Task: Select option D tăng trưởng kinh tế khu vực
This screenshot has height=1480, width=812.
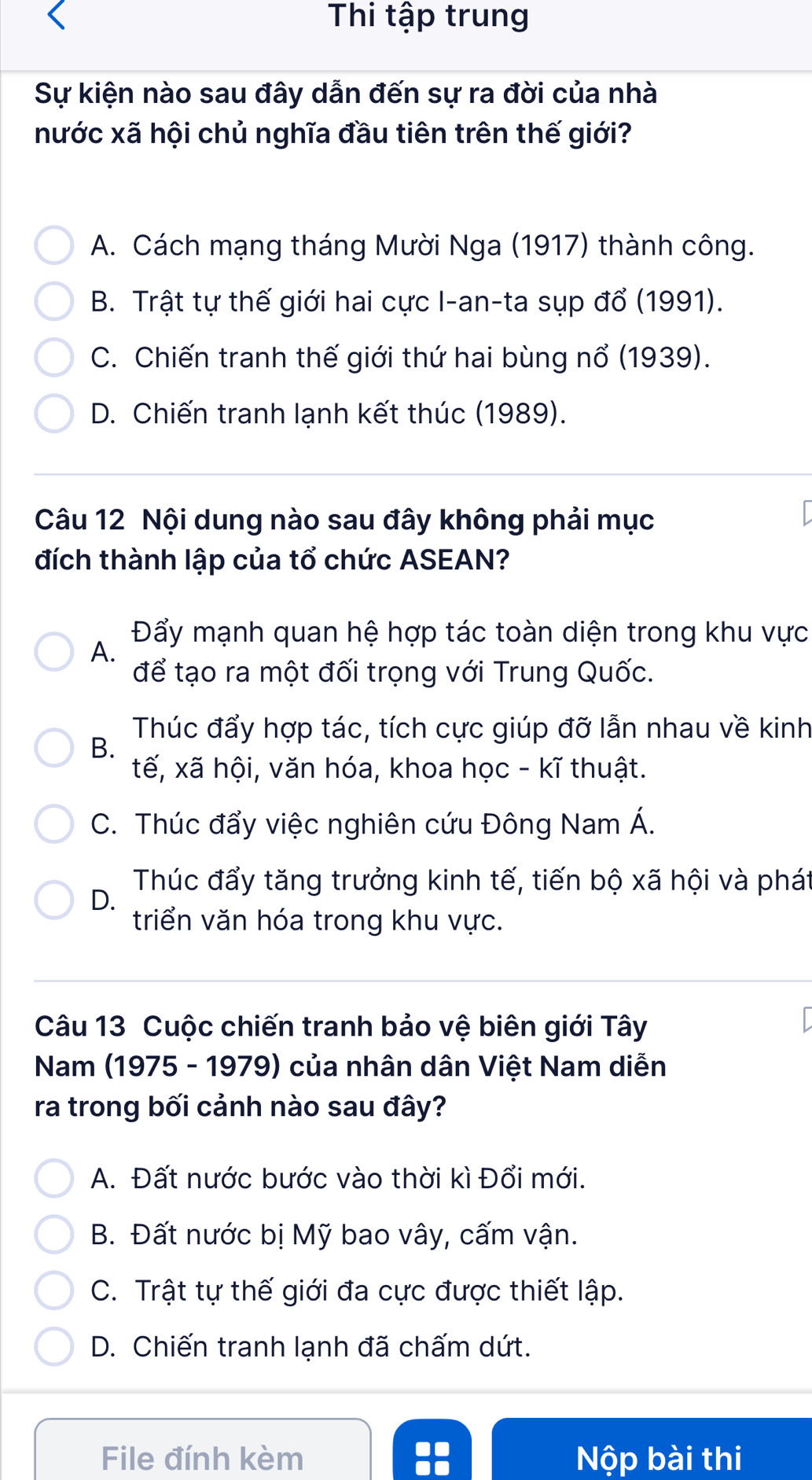Action: pyautogui.click(x=54, y=900)
